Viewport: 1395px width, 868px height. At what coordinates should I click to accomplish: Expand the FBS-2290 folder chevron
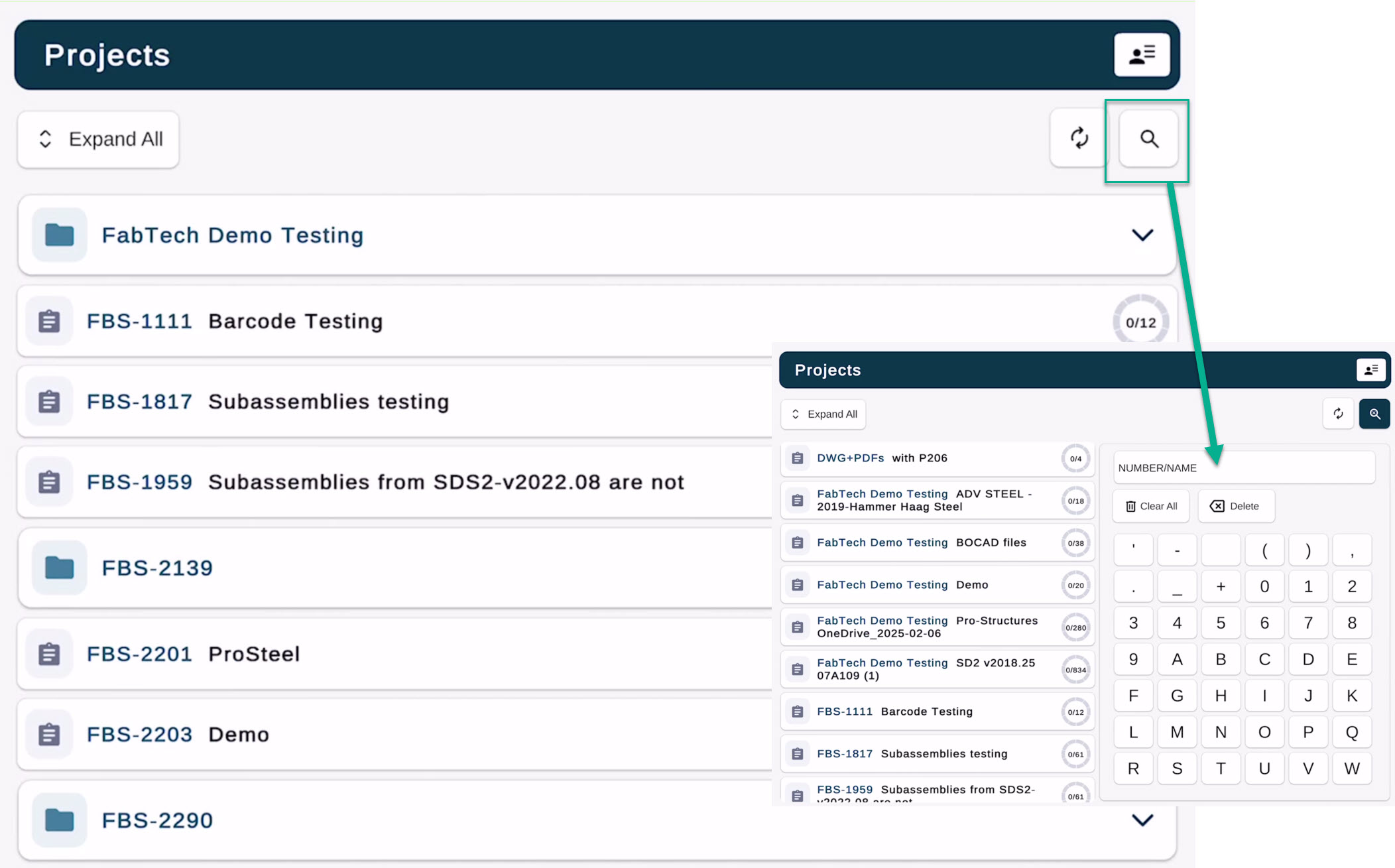(1142, 820)
